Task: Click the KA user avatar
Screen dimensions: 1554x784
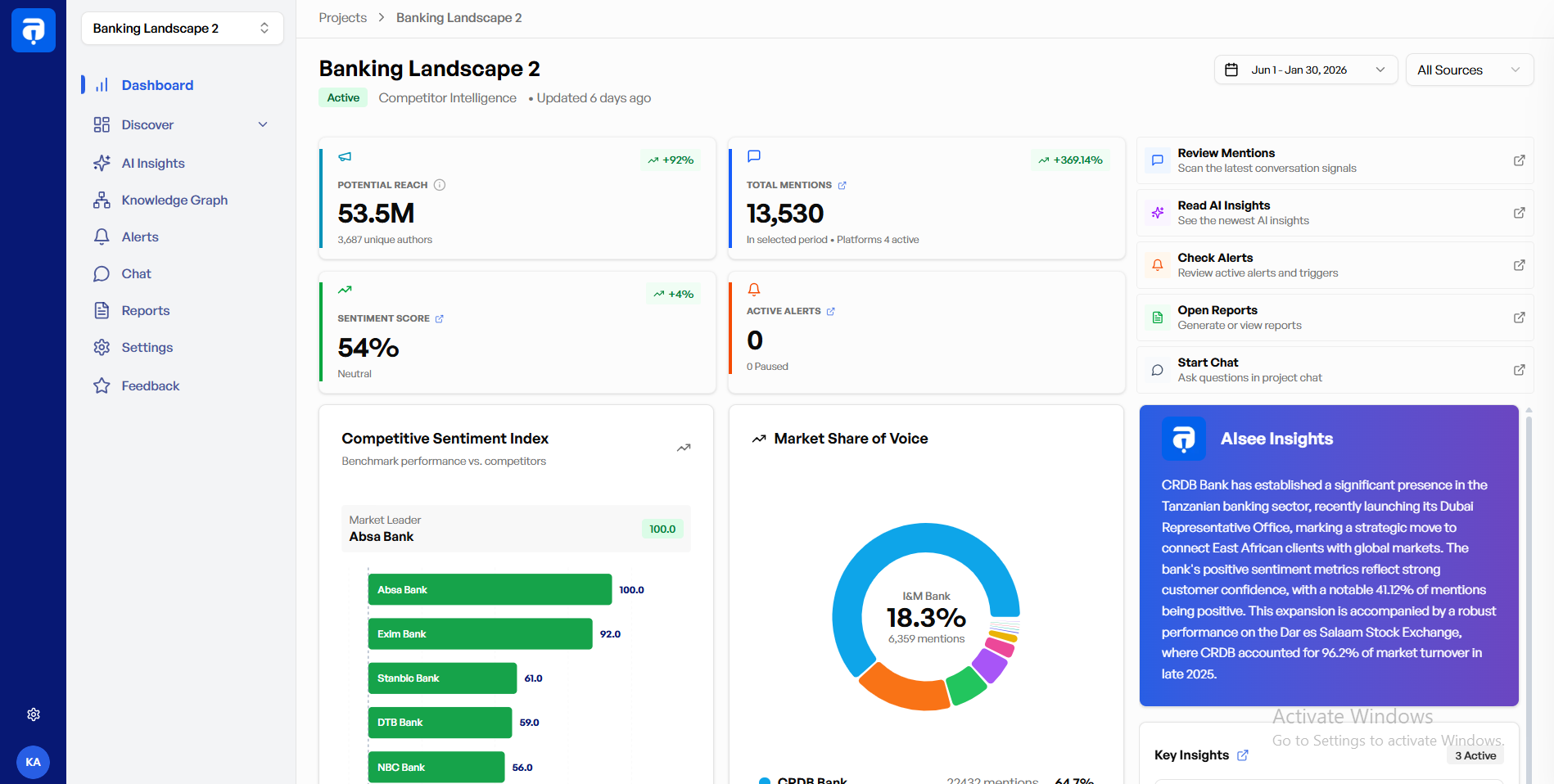Action: click(x=34, y=762)
